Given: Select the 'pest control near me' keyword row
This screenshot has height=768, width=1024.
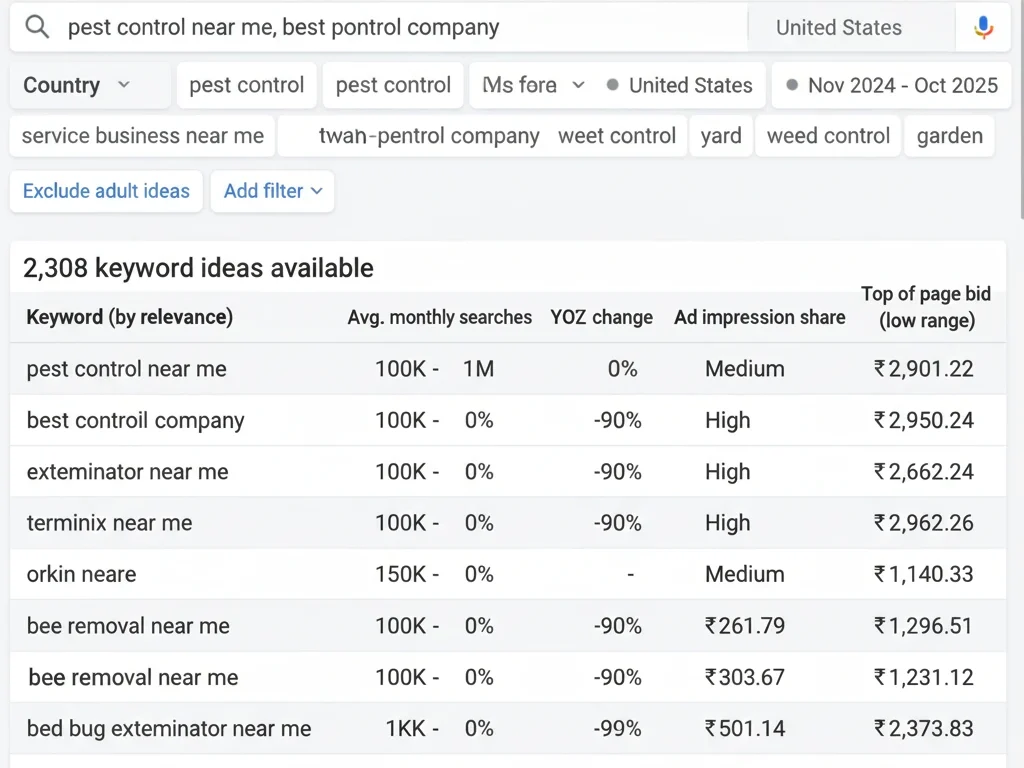Looking at the screenshot, I should pyautogui.click(x=127, y=369).
